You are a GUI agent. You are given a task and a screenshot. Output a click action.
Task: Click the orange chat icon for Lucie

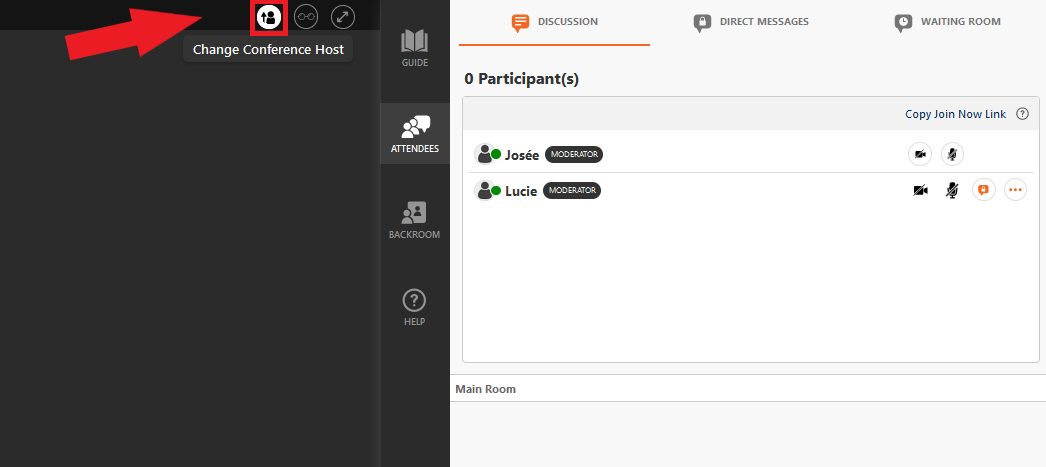pyautogui.click(x=983, y=190)
